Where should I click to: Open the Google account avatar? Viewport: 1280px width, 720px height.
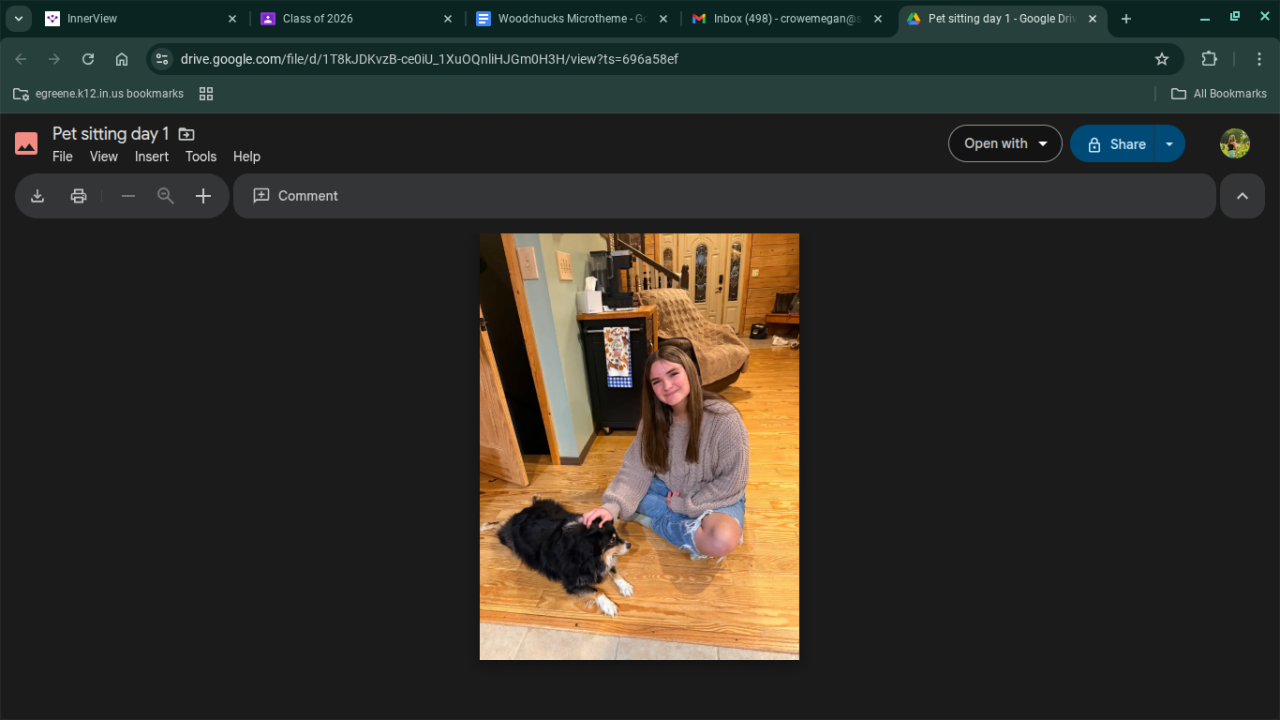[x=1235, y=144]
